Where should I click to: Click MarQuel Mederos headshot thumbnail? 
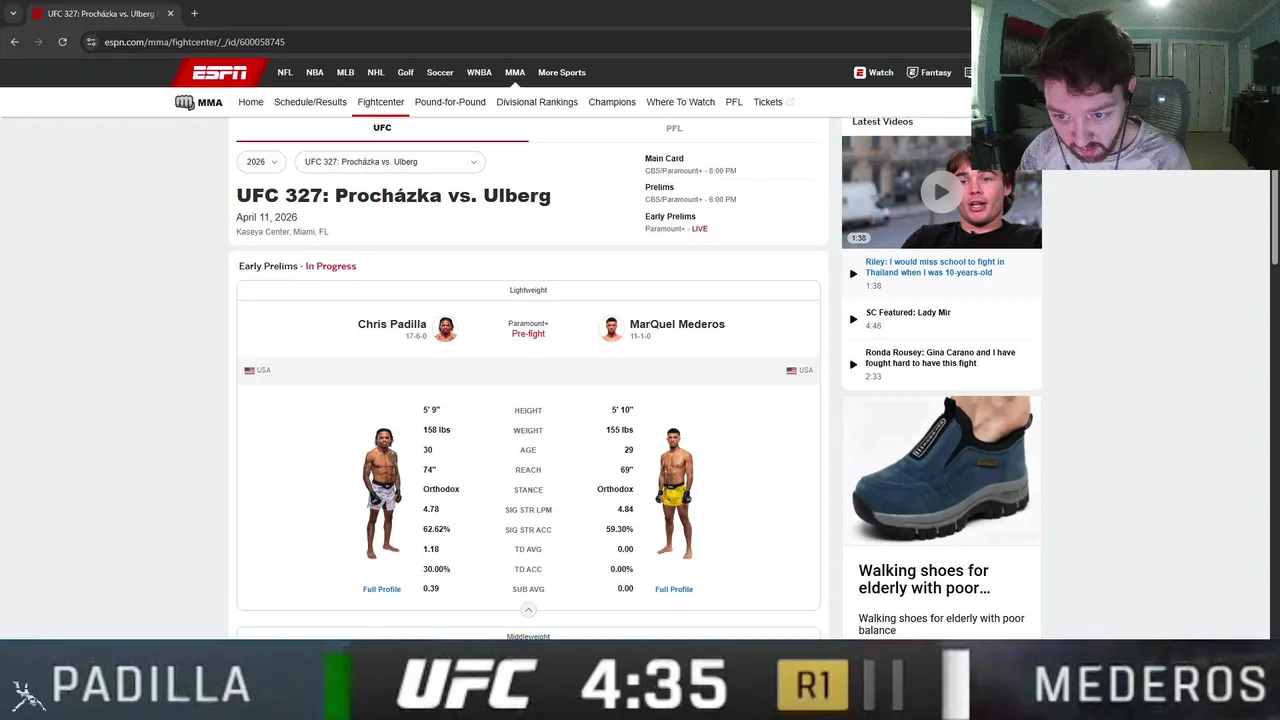611,329
